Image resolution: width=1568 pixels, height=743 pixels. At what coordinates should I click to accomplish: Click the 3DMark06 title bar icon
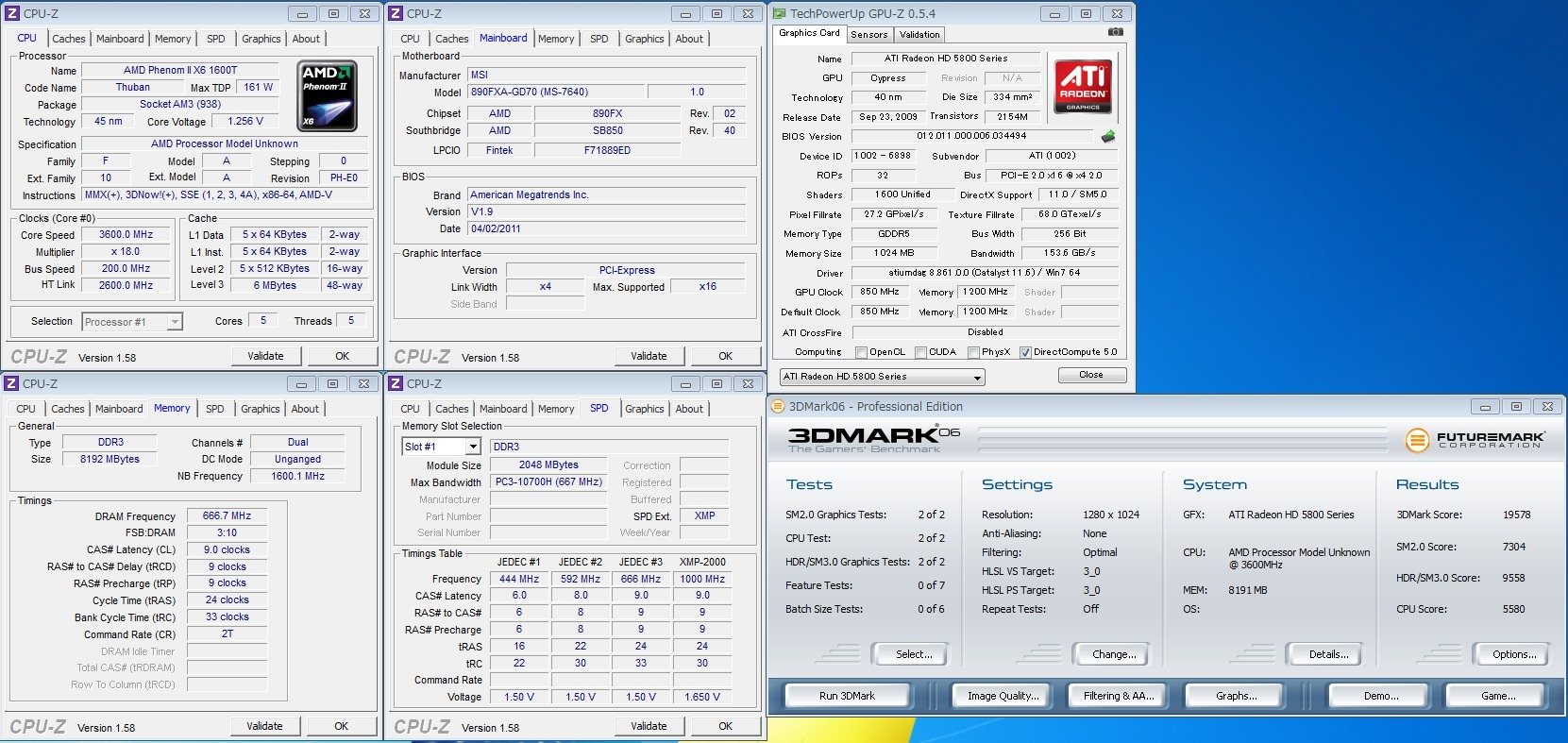[778, 407]
